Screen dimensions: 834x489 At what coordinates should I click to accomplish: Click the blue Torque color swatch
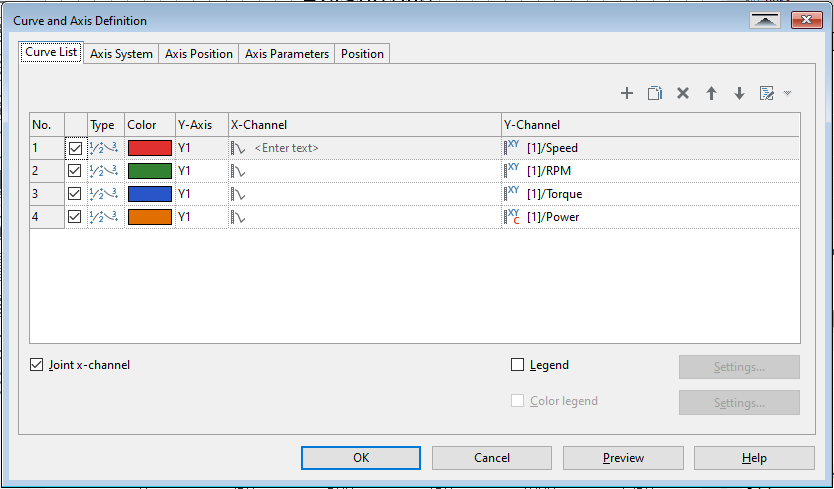pyautogui.click(x=149, y=194)
